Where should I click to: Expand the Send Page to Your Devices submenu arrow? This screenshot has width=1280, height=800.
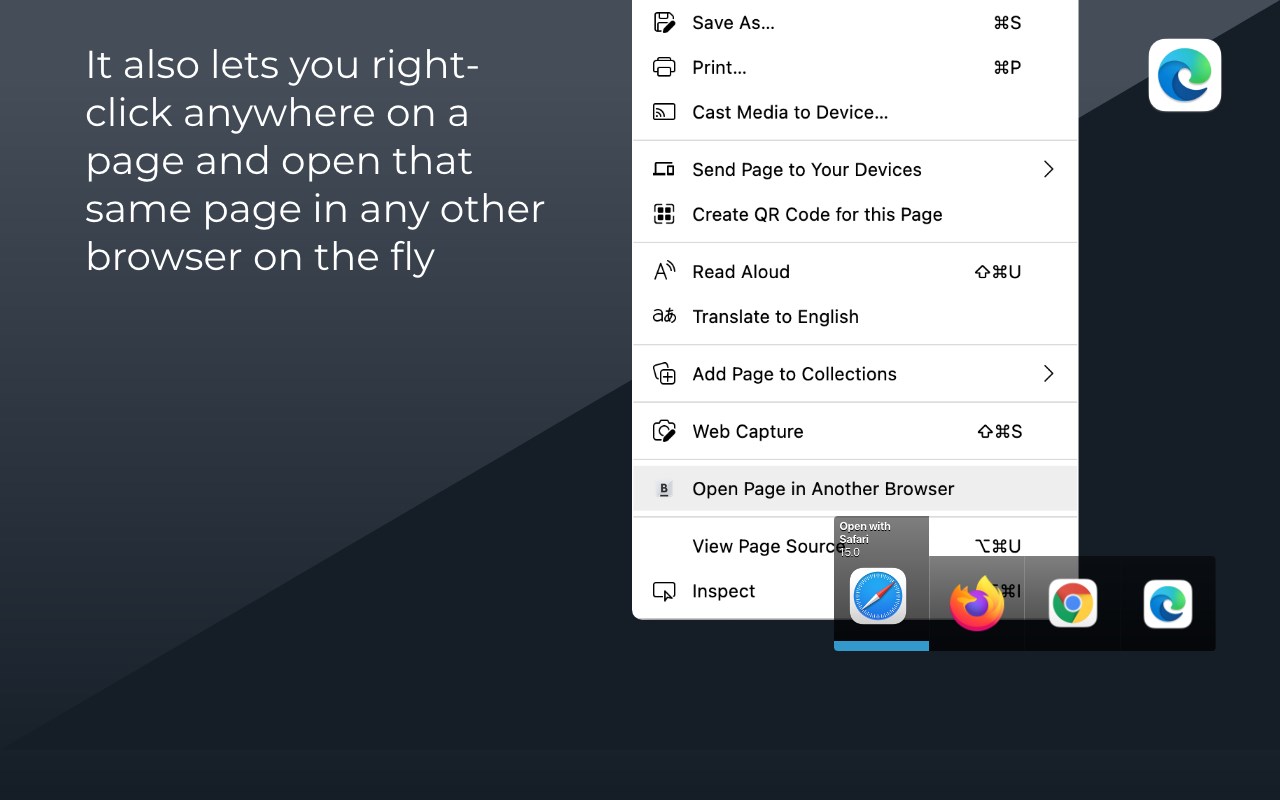(1049, 169)
